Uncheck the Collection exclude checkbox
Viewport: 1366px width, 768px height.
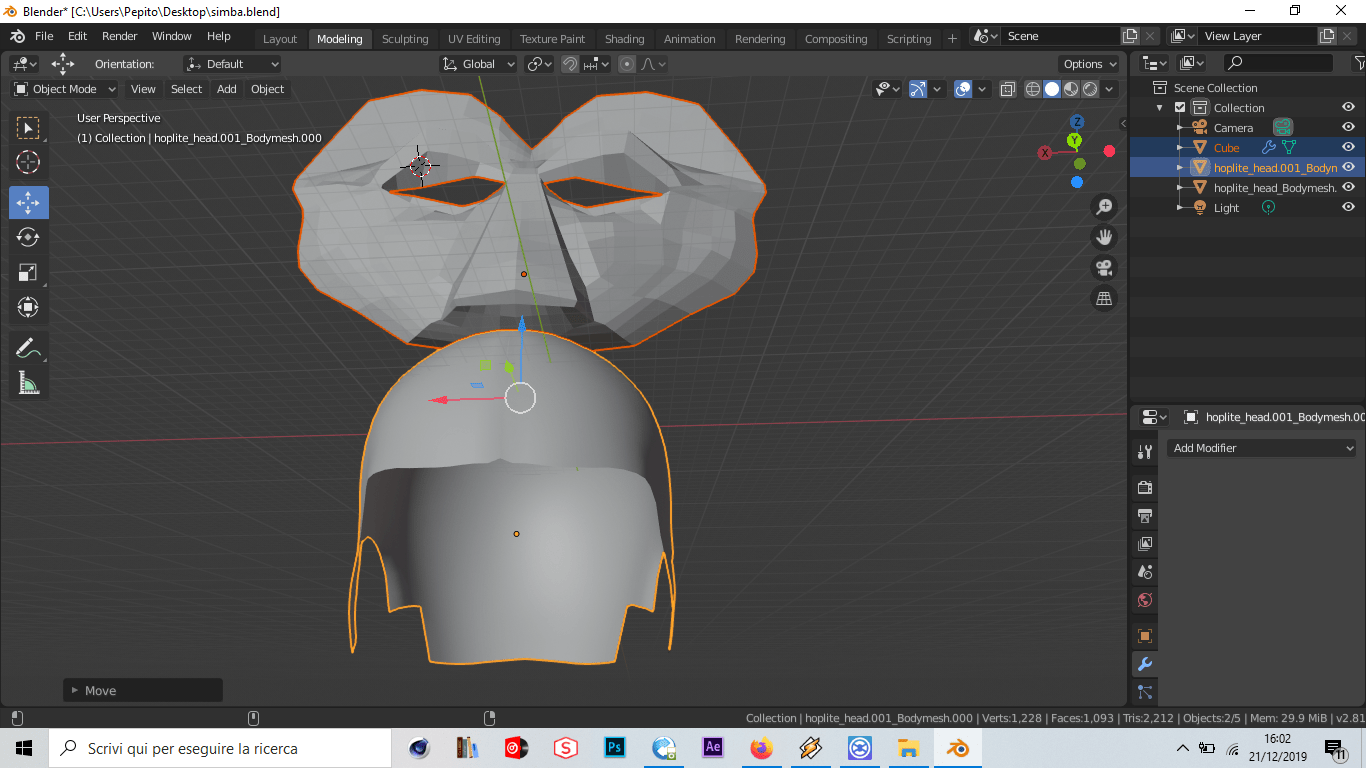pyautogui.click(x=1180, y=108)
